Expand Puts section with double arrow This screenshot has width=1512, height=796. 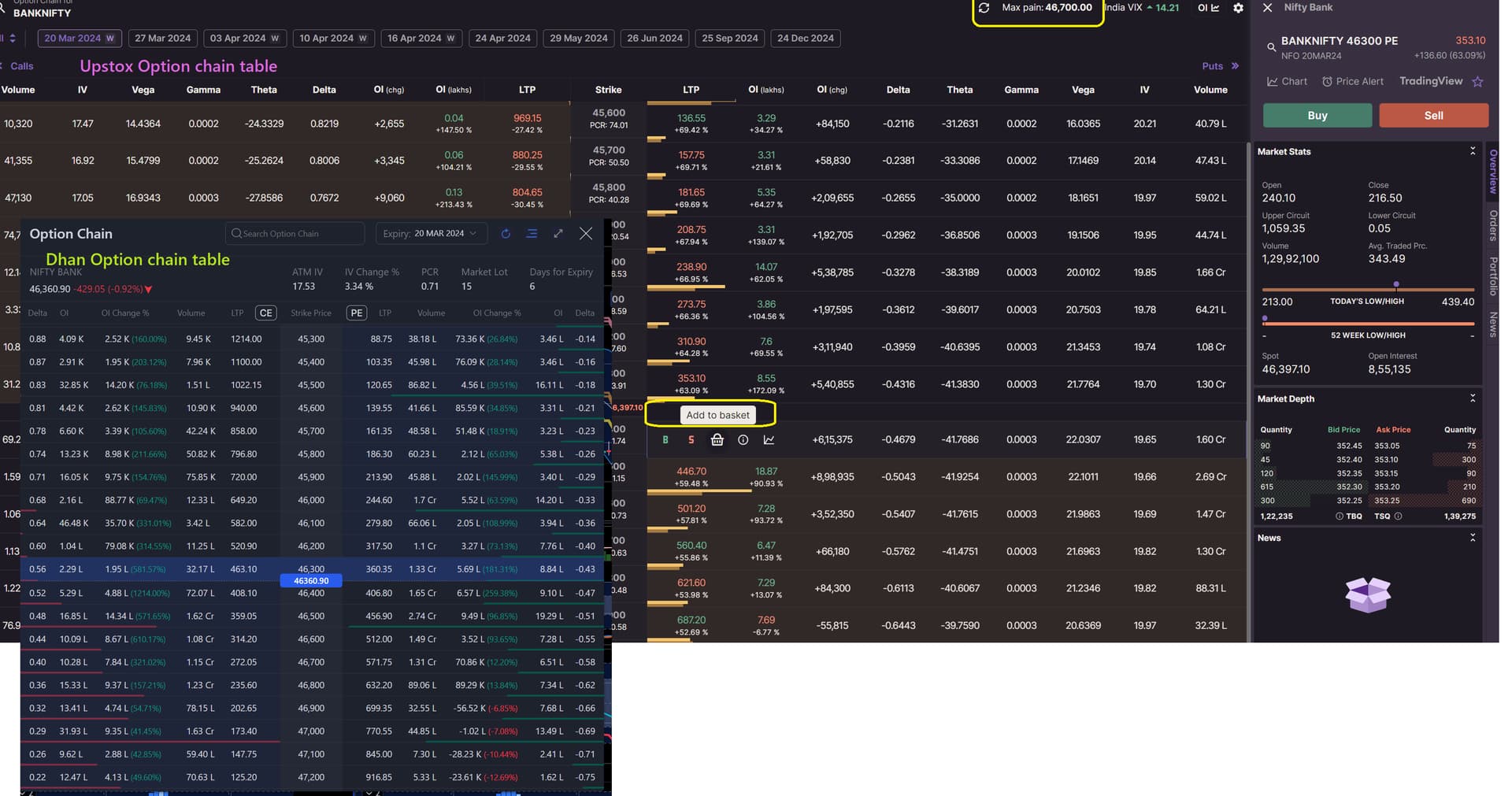tap(1235, 66)
